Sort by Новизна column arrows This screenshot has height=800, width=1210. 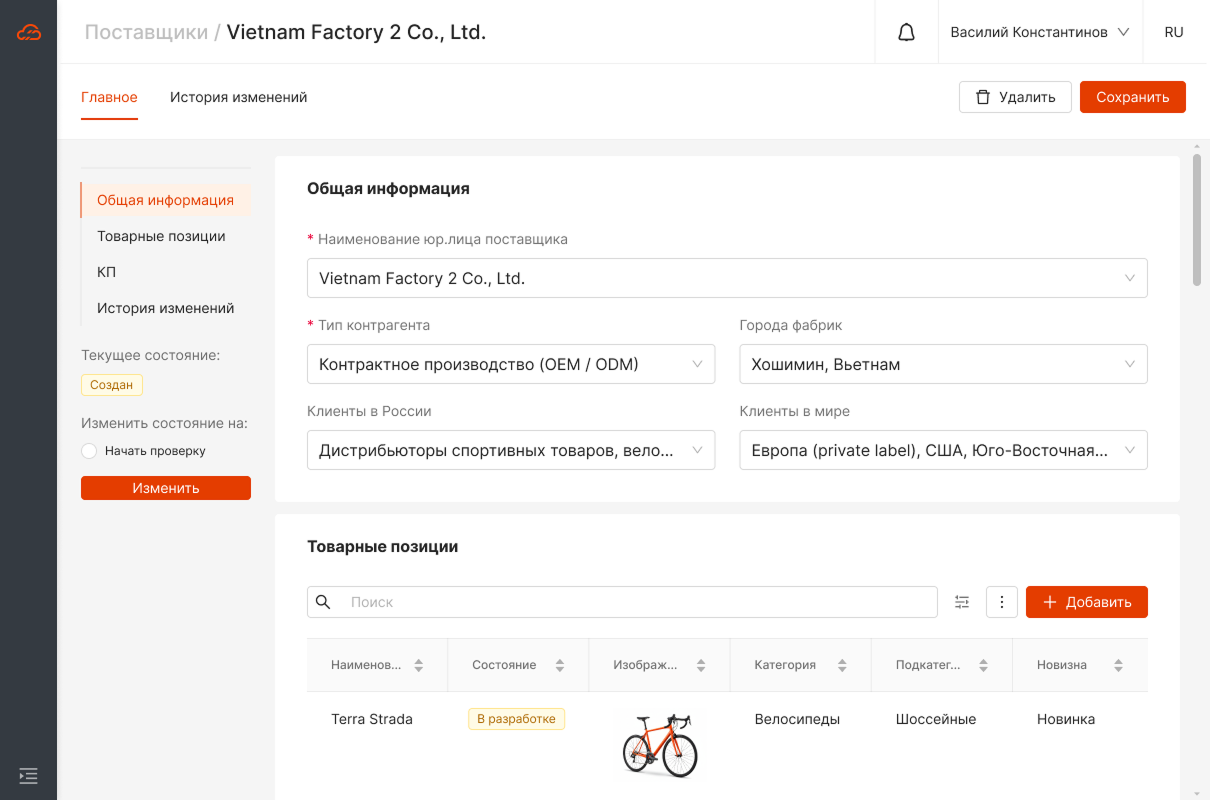point(1118,665)
